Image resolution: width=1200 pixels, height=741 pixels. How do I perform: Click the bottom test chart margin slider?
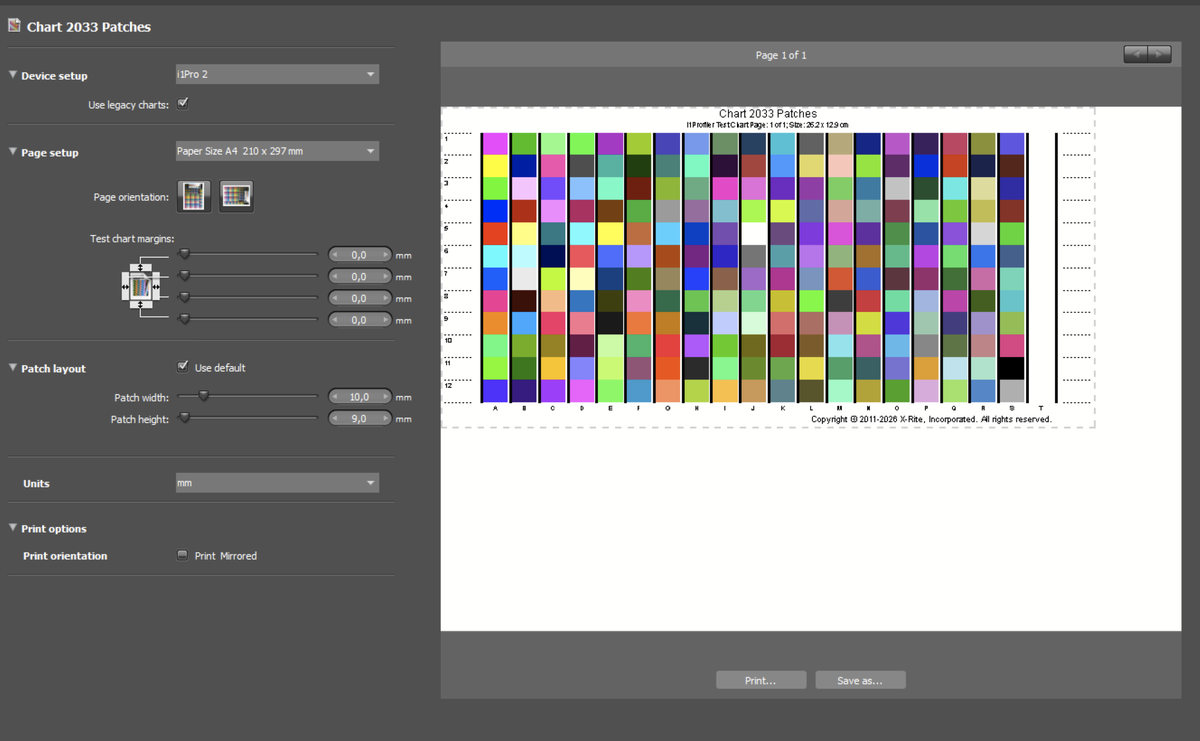click(184, 319)
